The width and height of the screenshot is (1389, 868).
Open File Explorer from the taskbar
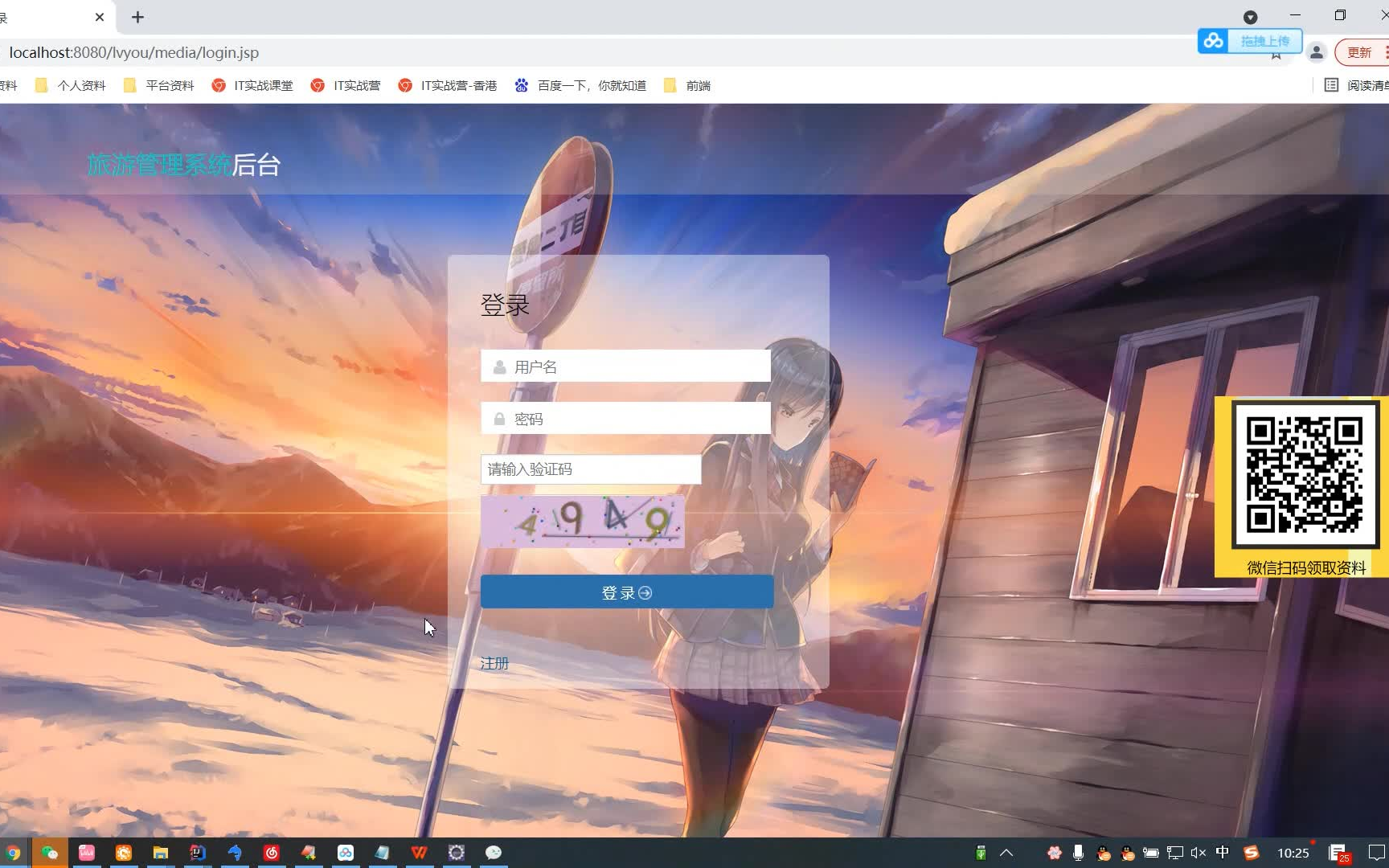coord(161,853)
